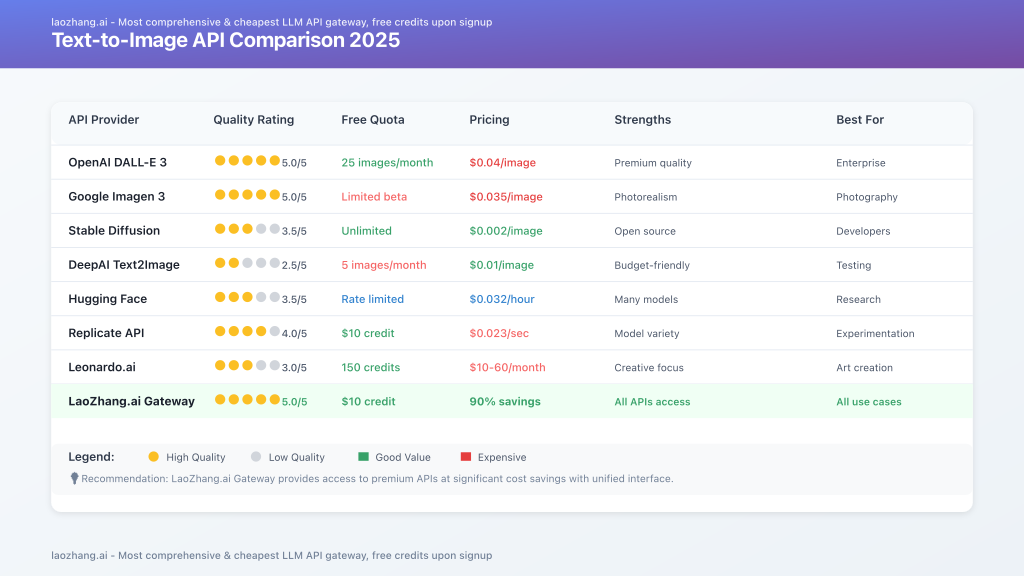The height and width of the screenshot is (576, 1024).
Task: Click the Developers best-for cell
Action: (863, 231)
